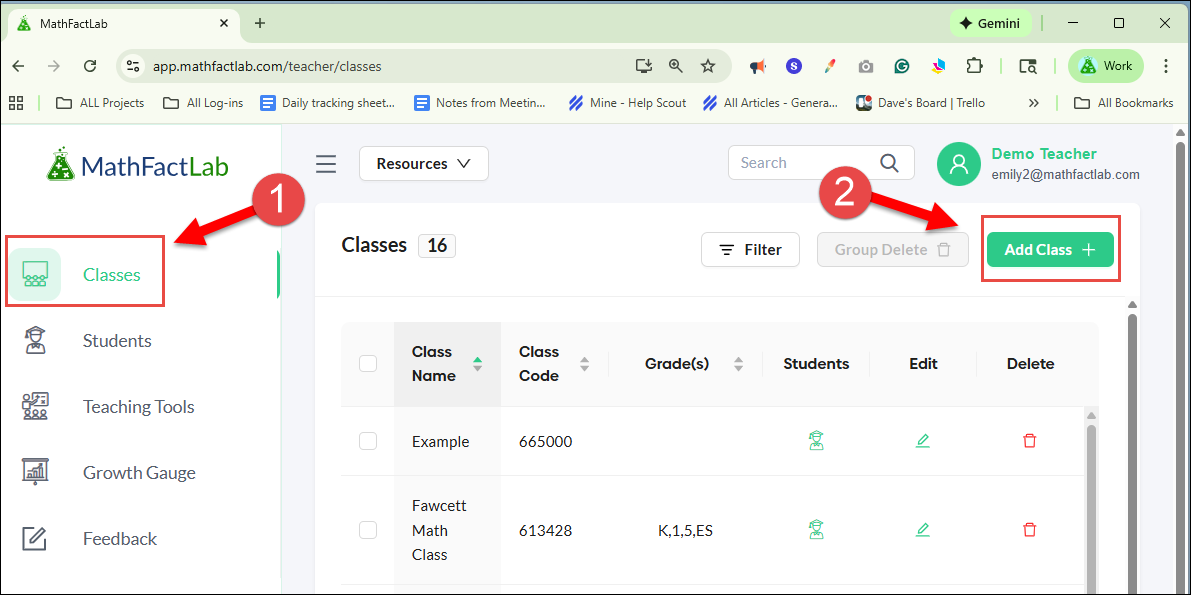Click the Group Delete button
Screen dimensions: 1191x595
892,249
